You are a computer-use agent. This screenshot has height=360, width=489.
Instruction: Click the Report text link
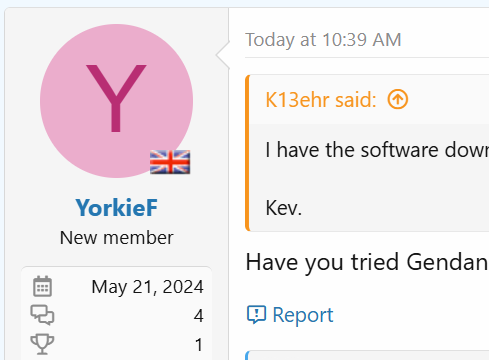tap(303, 315)
